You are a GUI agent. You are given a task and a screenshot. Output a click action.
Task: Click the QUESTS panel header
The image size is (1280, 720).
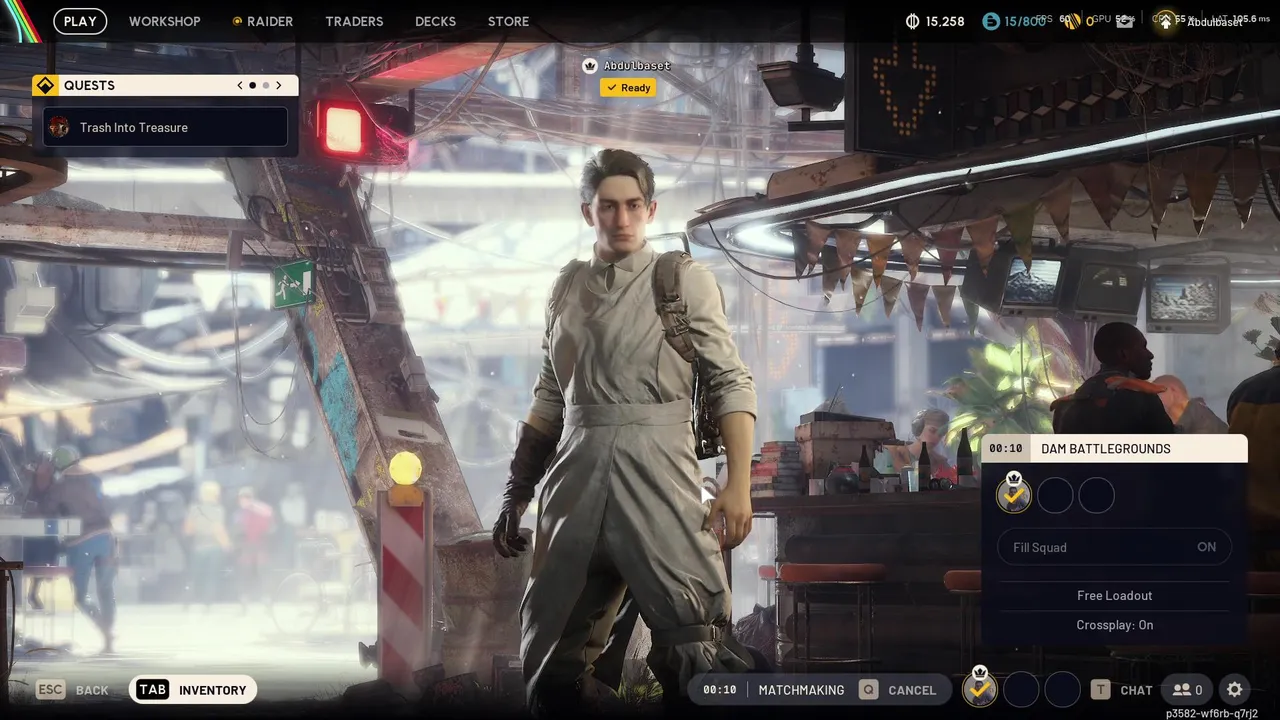(x=165, y=85)
